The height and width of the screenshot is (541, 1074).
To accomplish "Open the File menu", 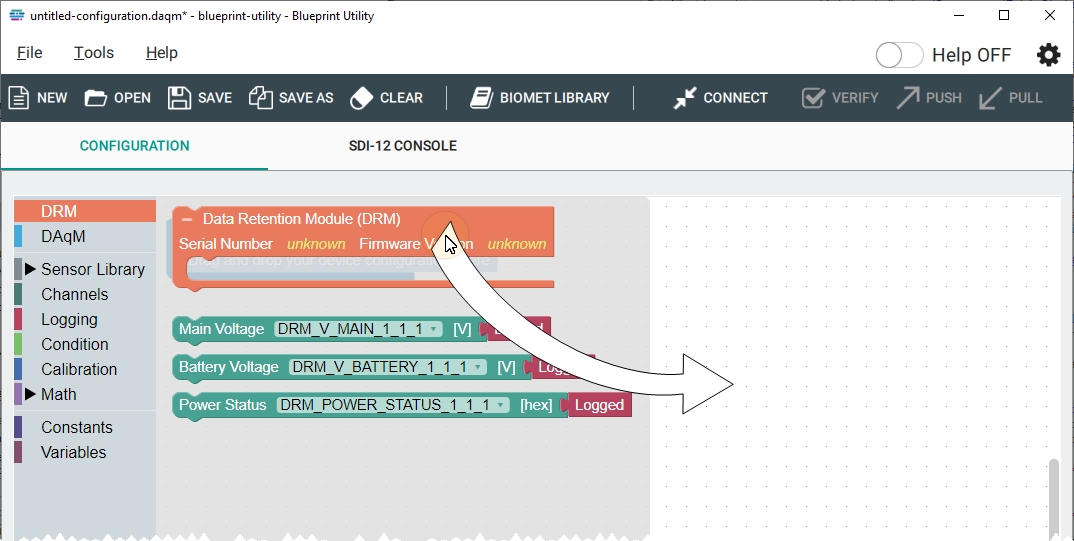I will [x=30, y=53].
